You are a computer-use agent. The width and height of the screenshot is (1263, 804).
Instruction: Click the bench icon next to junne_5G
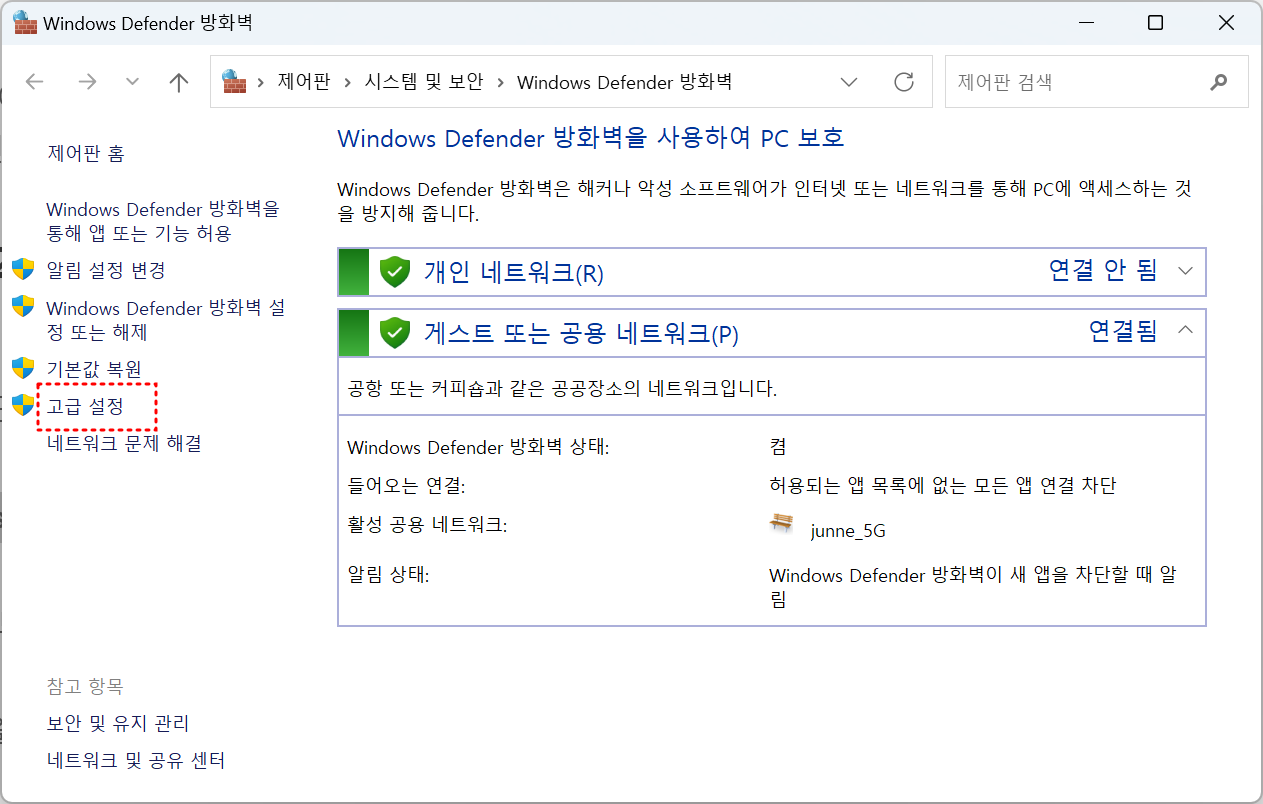tap(782, 523)
